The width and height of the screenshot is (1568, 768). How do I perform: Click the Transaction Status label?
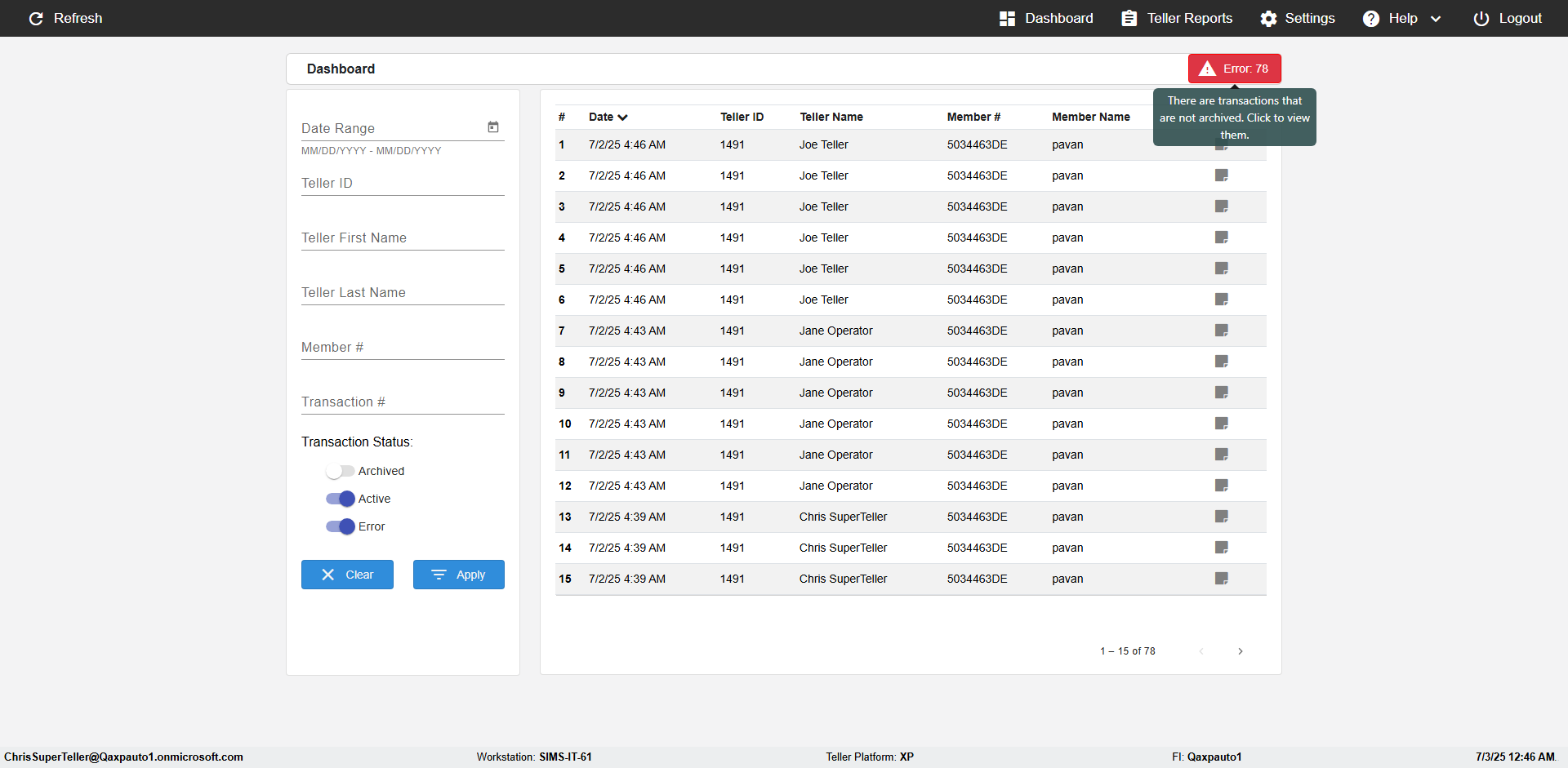pyautogui.click(x=357, y=442)
